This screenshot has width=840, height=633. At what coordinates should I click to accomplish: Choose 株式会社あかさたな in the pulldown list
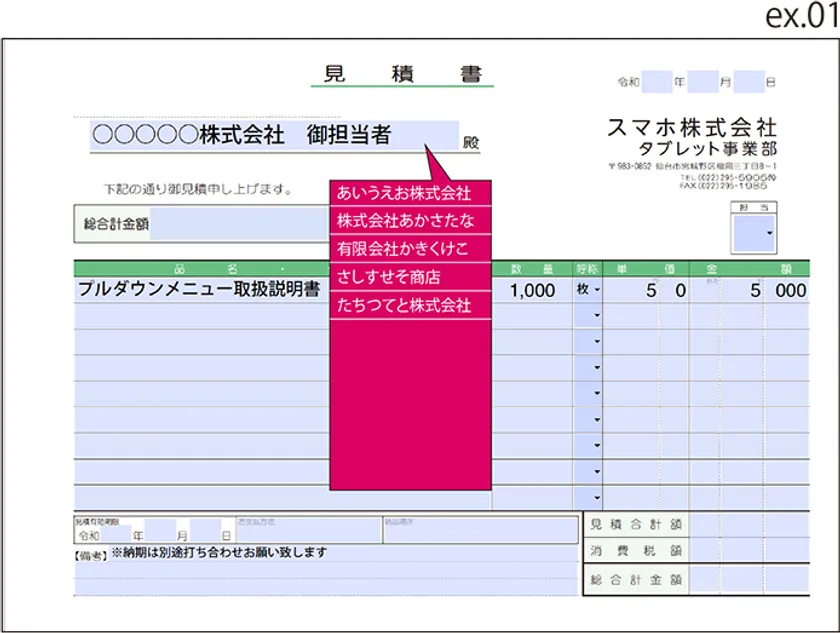click(x=410, y=220)
